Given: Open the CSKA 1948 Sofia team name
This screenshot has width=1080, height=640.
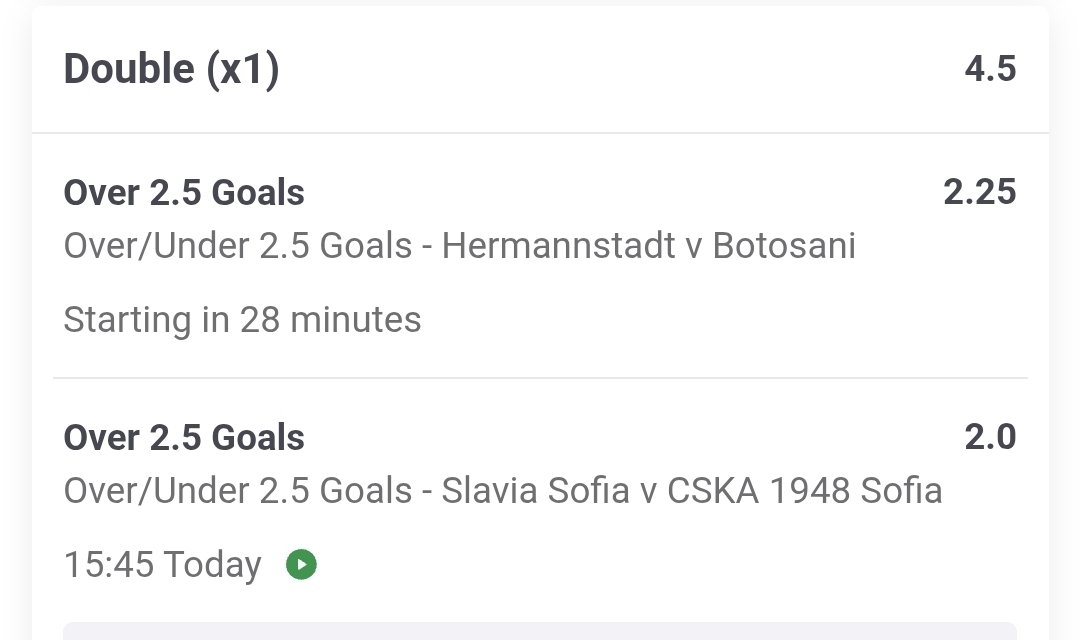Looking at the screenshot, I should click(x=804, y=491).
